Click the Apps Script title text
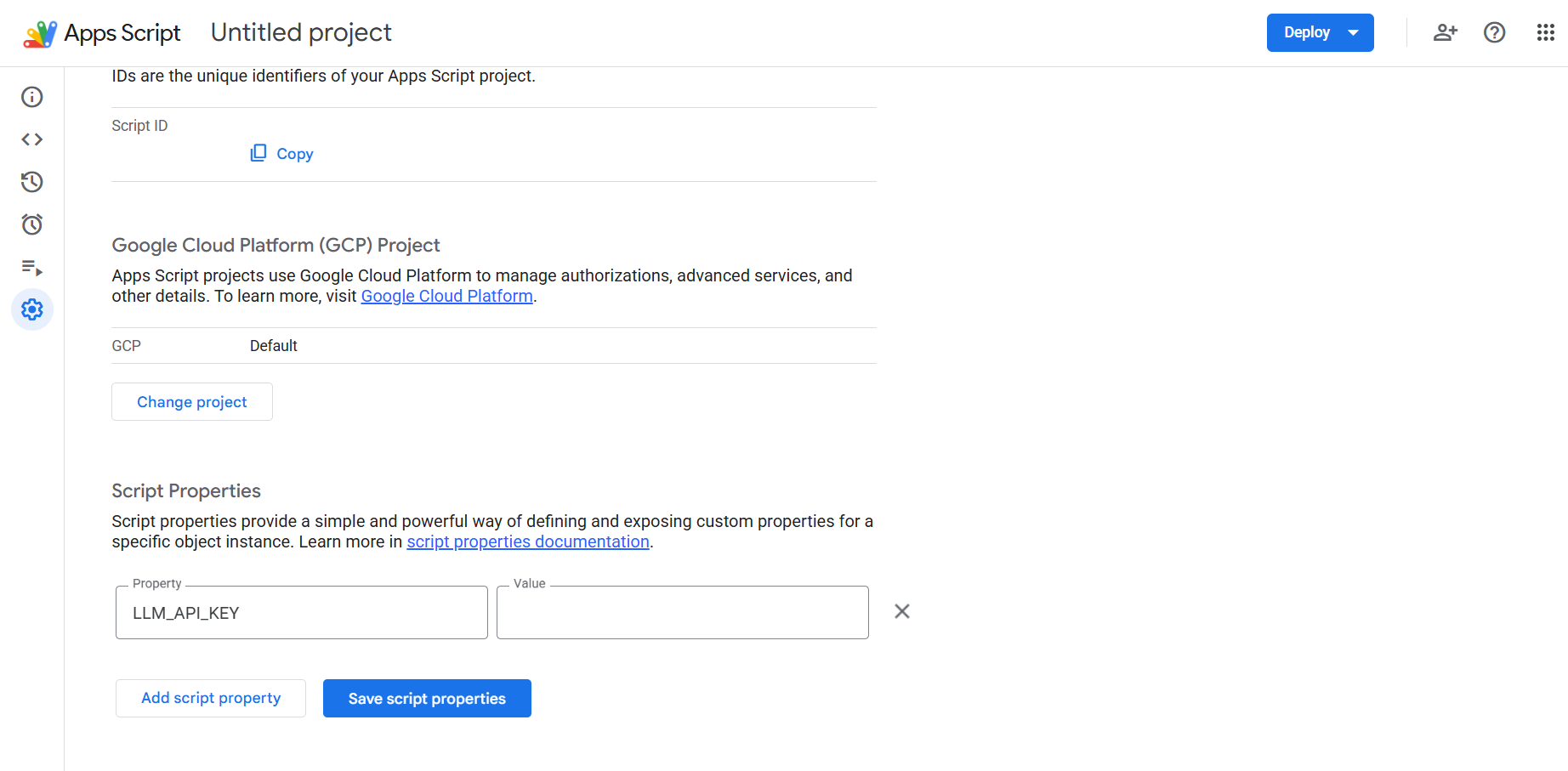 [x=122, y=33]
